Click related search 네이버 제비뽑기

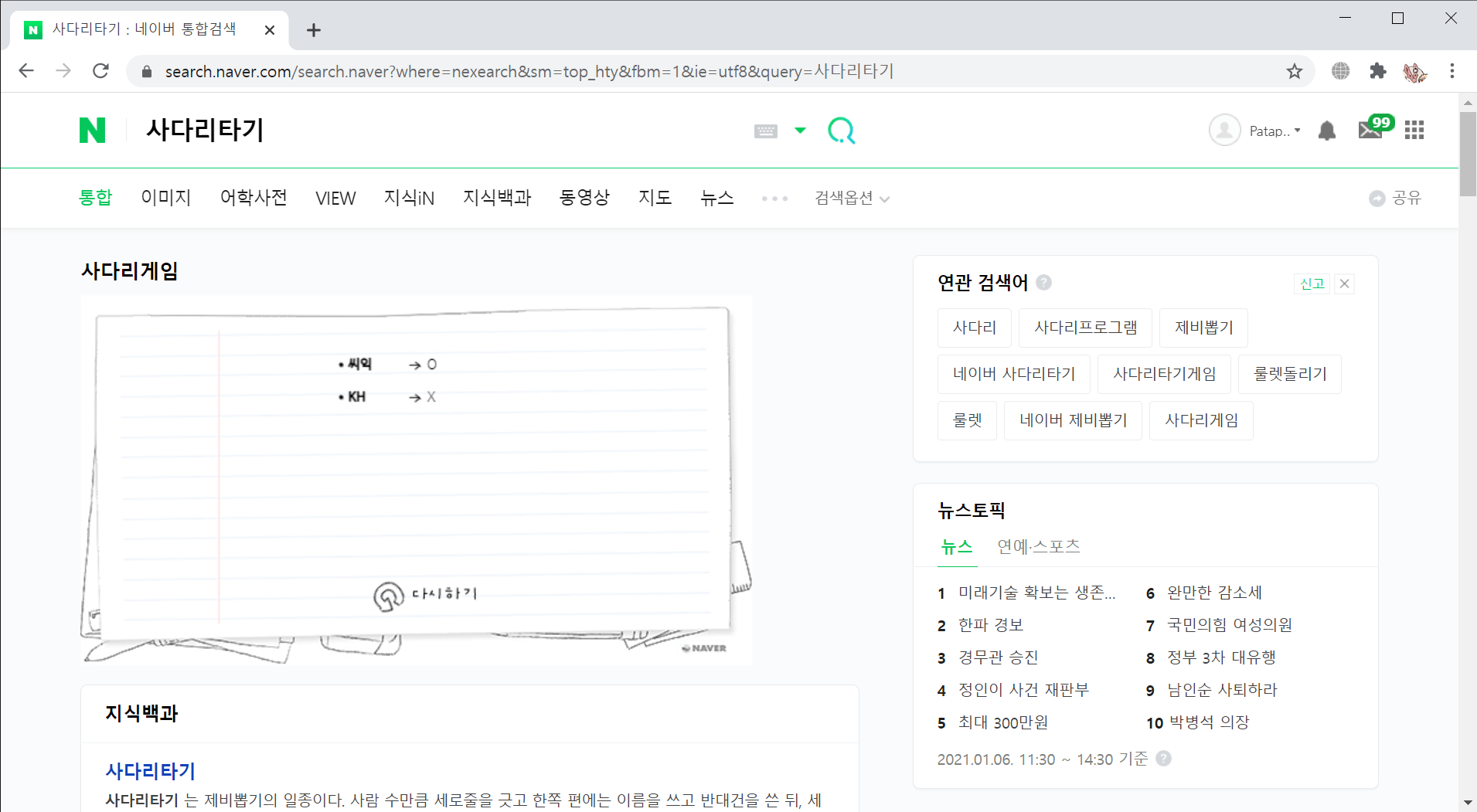[1073, 420]
